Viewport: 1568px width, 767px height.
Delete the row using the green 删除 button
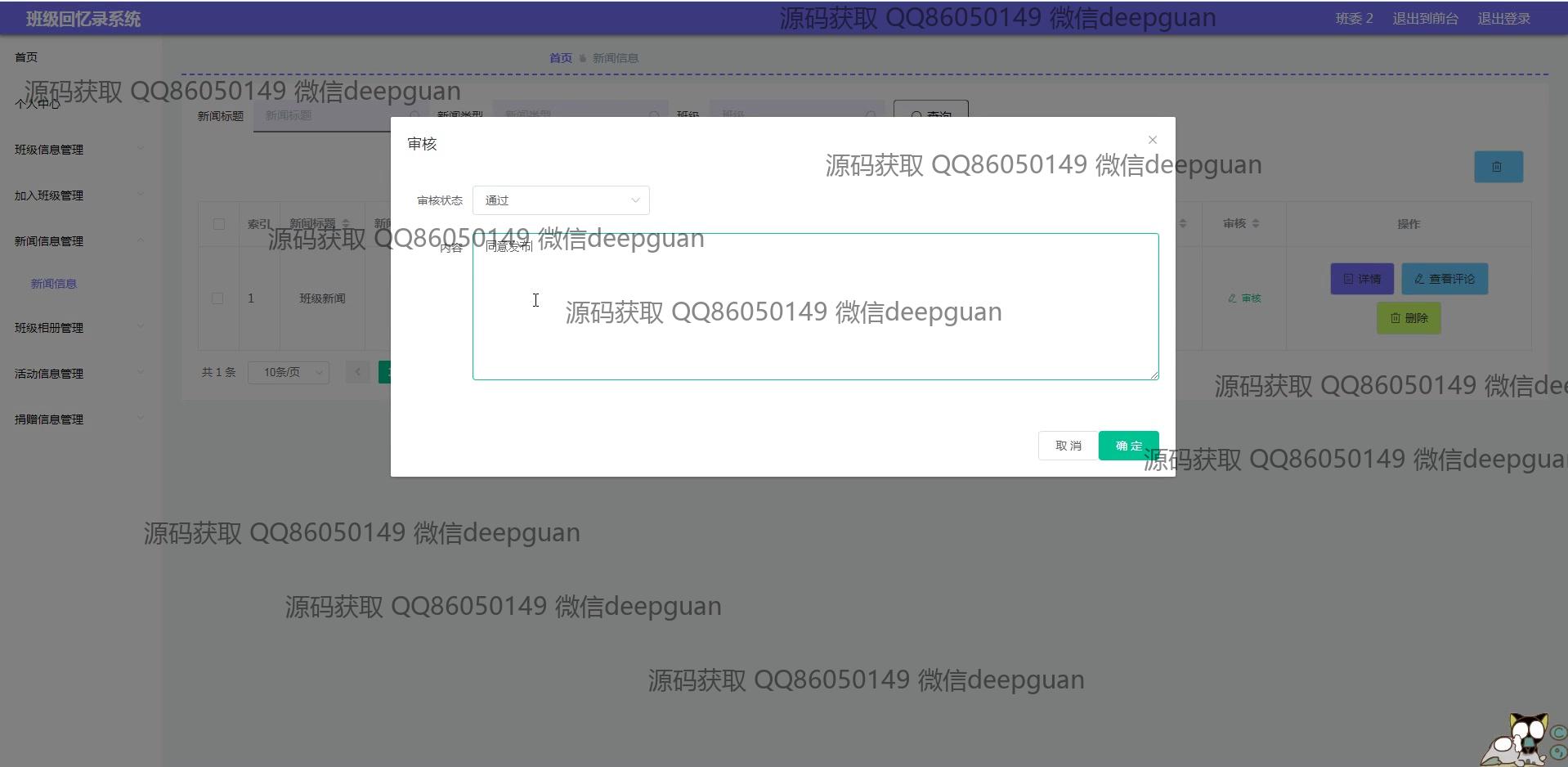pyautogui.click(x=1409, y=318)
